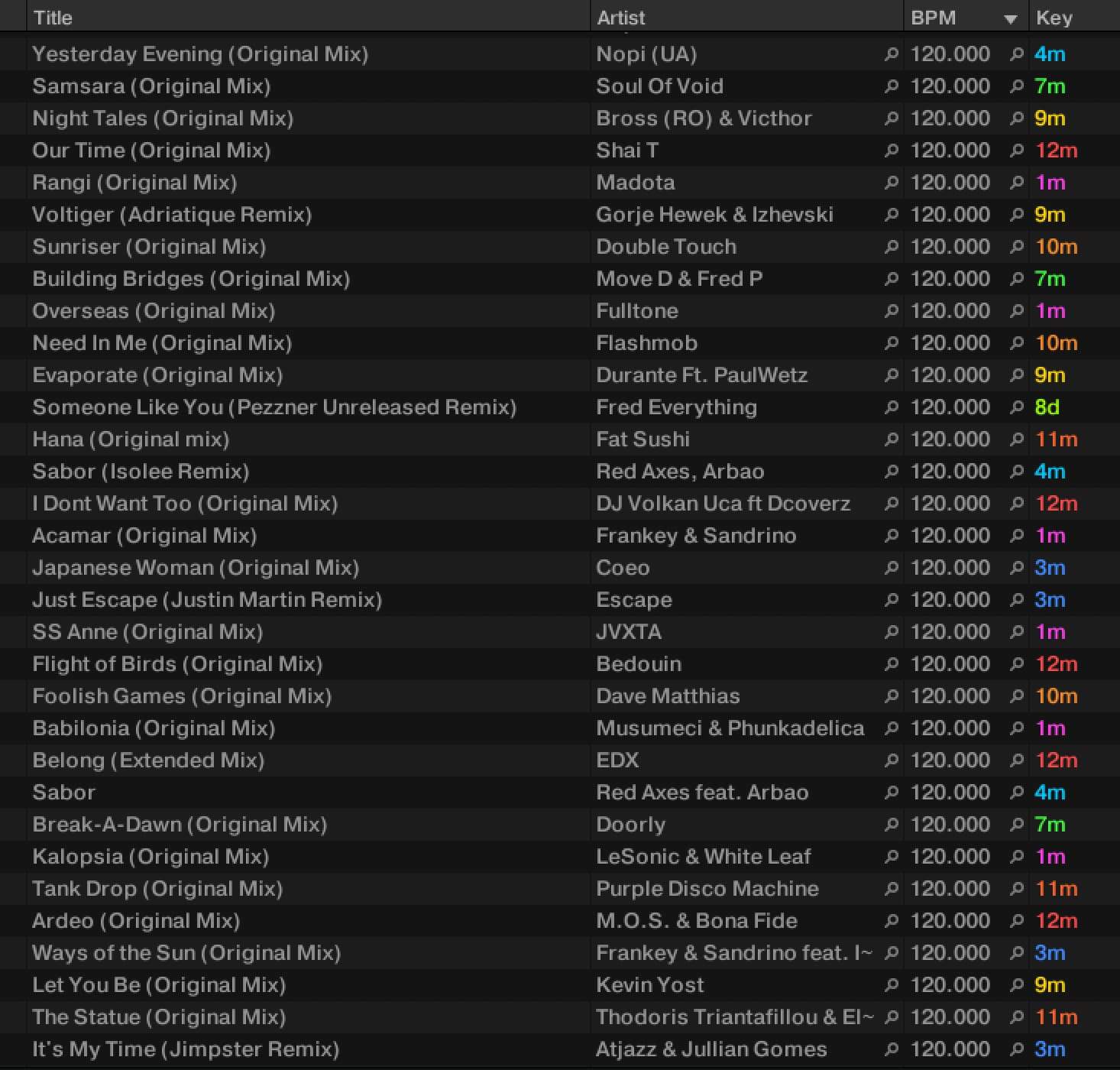The height and width of the screenshot is (1070, 1120).
Task: Select the Building Bridges (Original Mix) track title
Action: [191, 279]
